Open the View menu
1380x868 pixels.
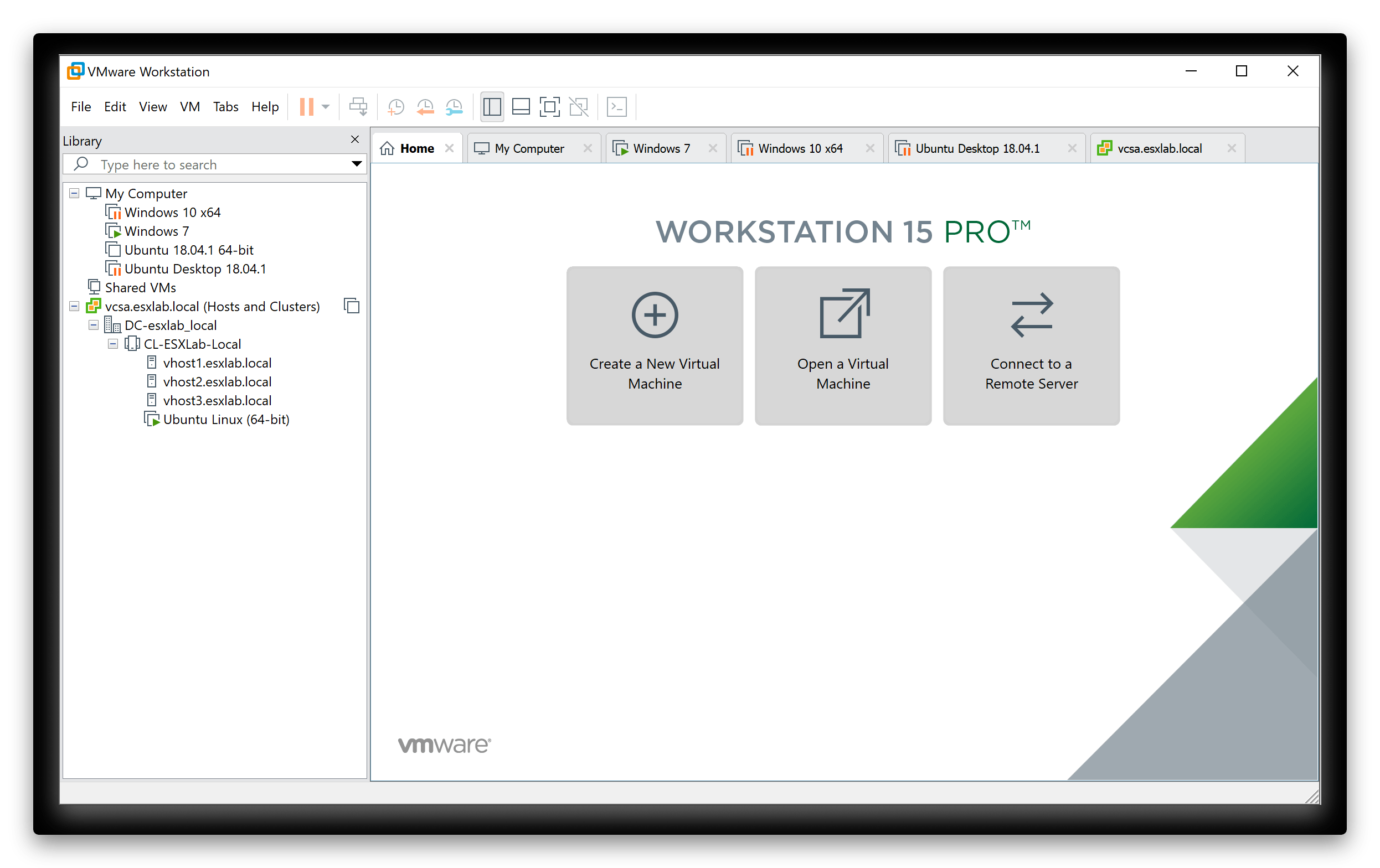tap(152, 107)
